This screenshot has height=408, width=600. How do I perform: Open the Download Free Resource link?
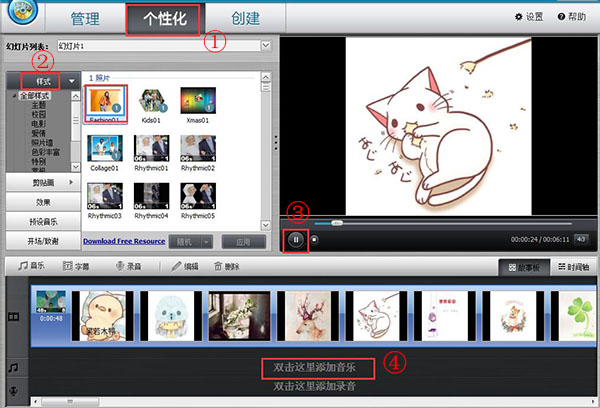124,241
